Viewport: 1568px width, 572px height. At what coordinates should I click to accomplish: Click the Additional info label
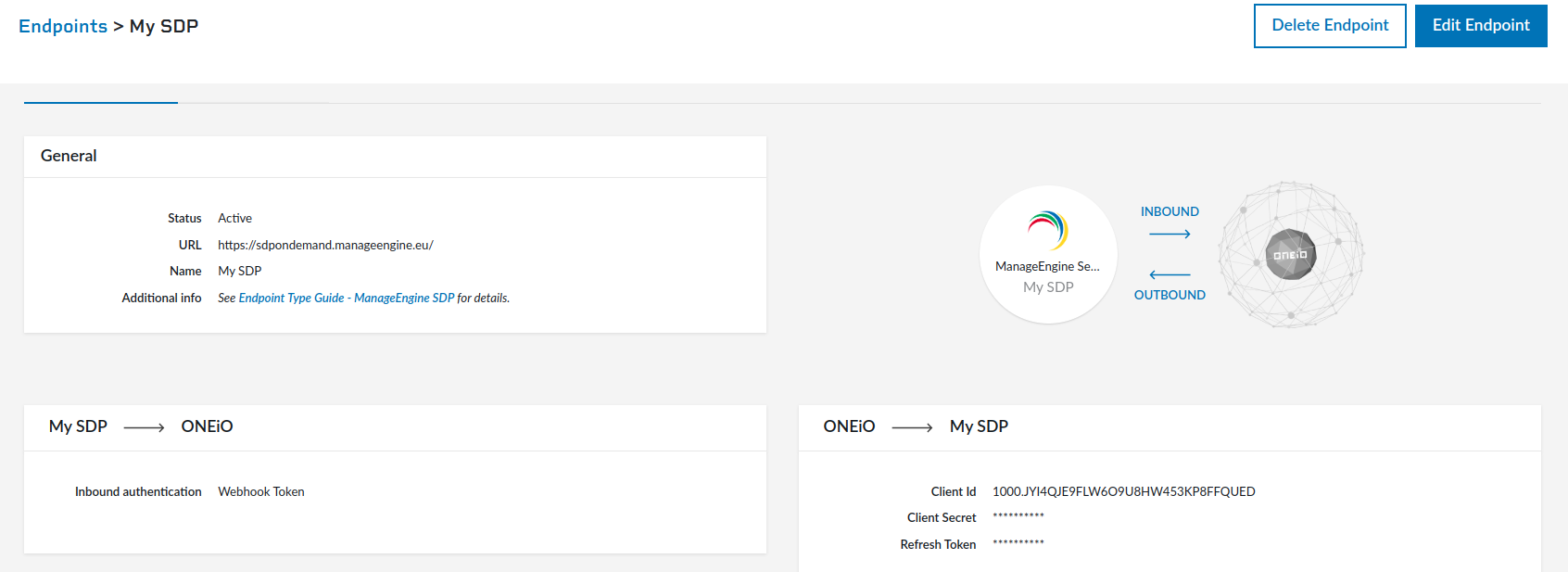161,298
